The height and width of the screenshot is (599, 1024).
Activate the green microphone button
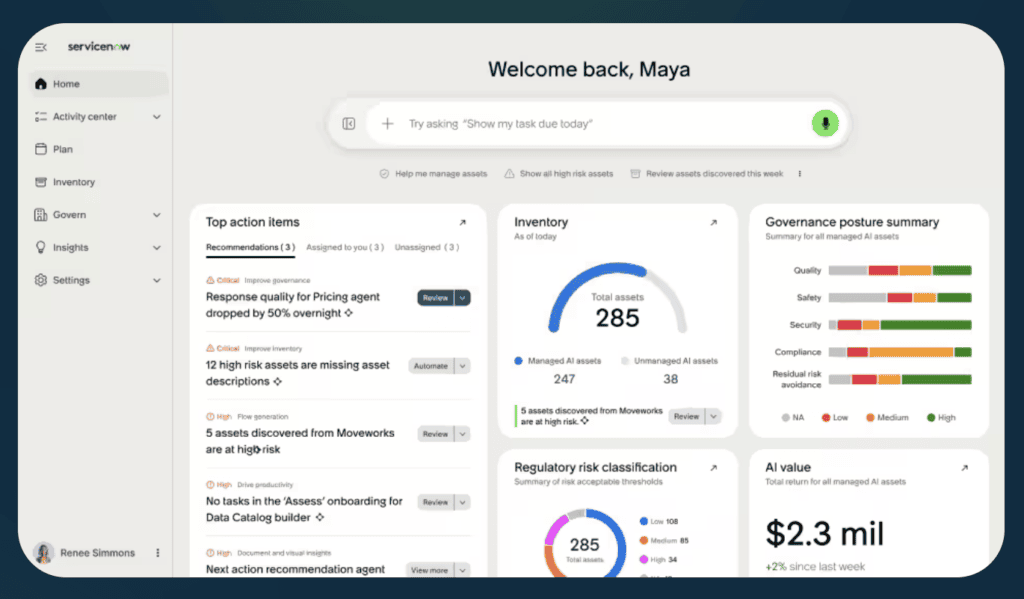825,123
